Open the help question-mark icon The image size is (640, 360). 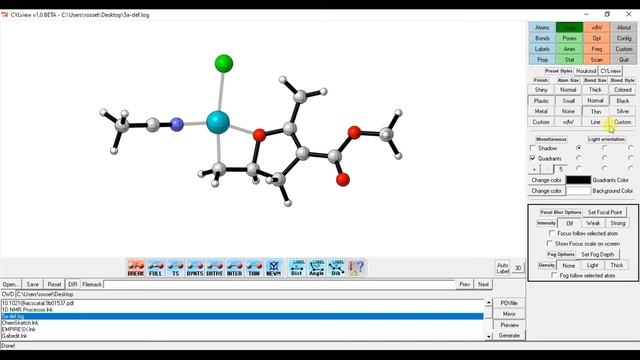(356, 268)
